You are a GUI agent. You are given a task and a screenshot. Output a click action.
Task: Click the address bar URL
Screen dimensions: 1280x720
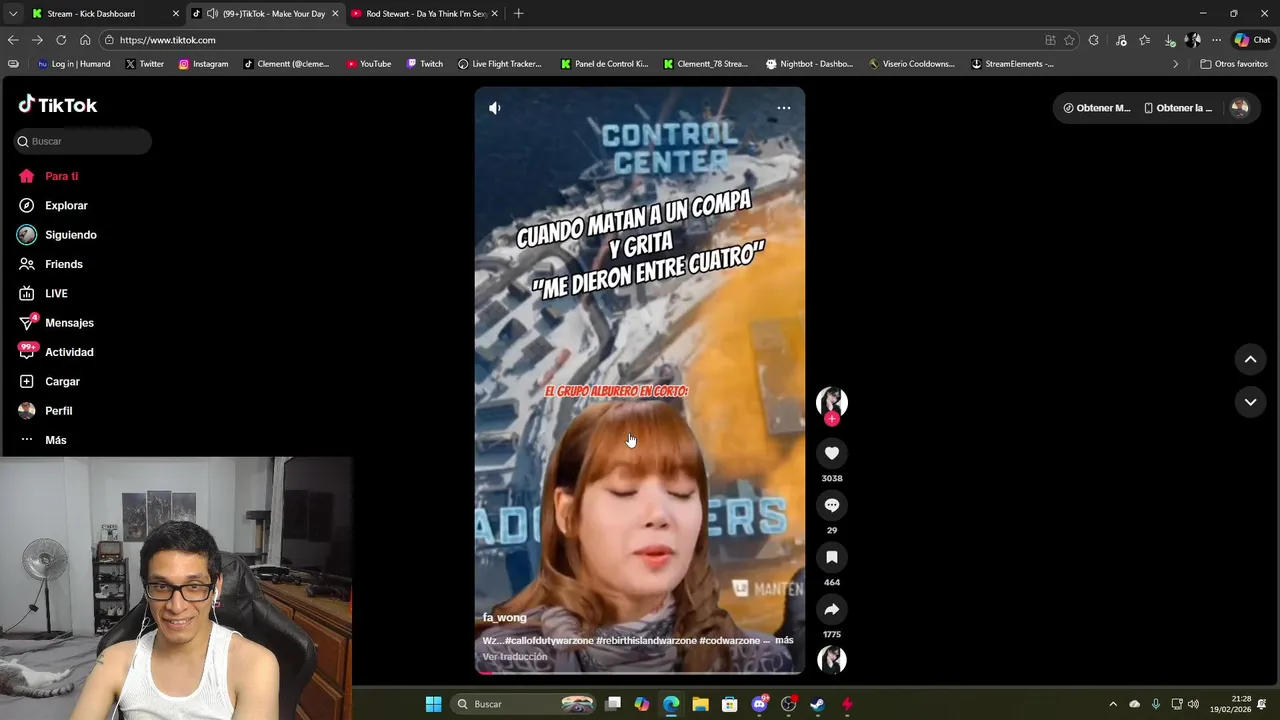click(x=168, y=40)
